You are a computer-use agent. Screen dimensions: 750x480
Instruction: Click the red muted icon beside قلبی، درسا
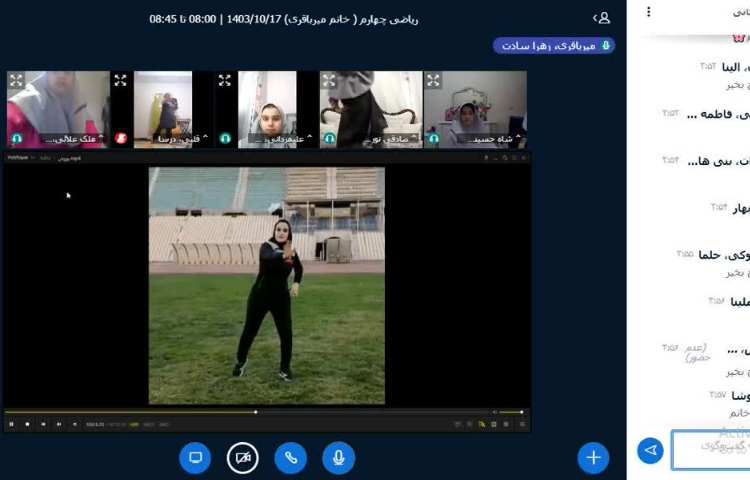pyautogui.click(x=121, y=139)
